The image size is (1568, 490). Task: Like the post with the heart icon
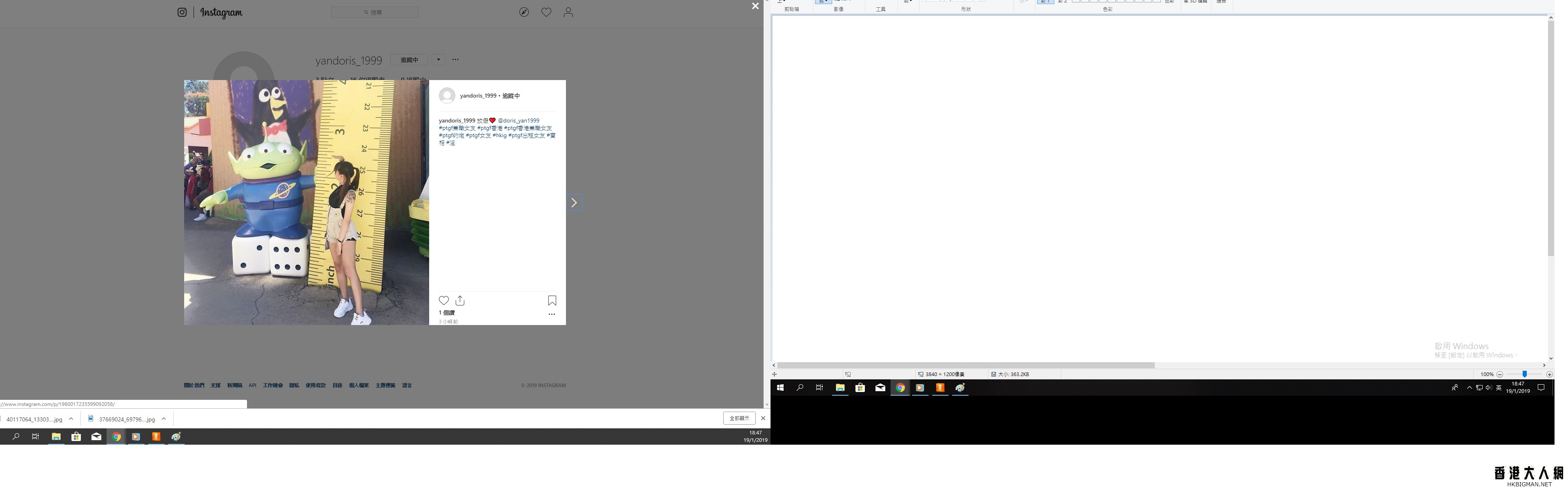tap(444, 301)
